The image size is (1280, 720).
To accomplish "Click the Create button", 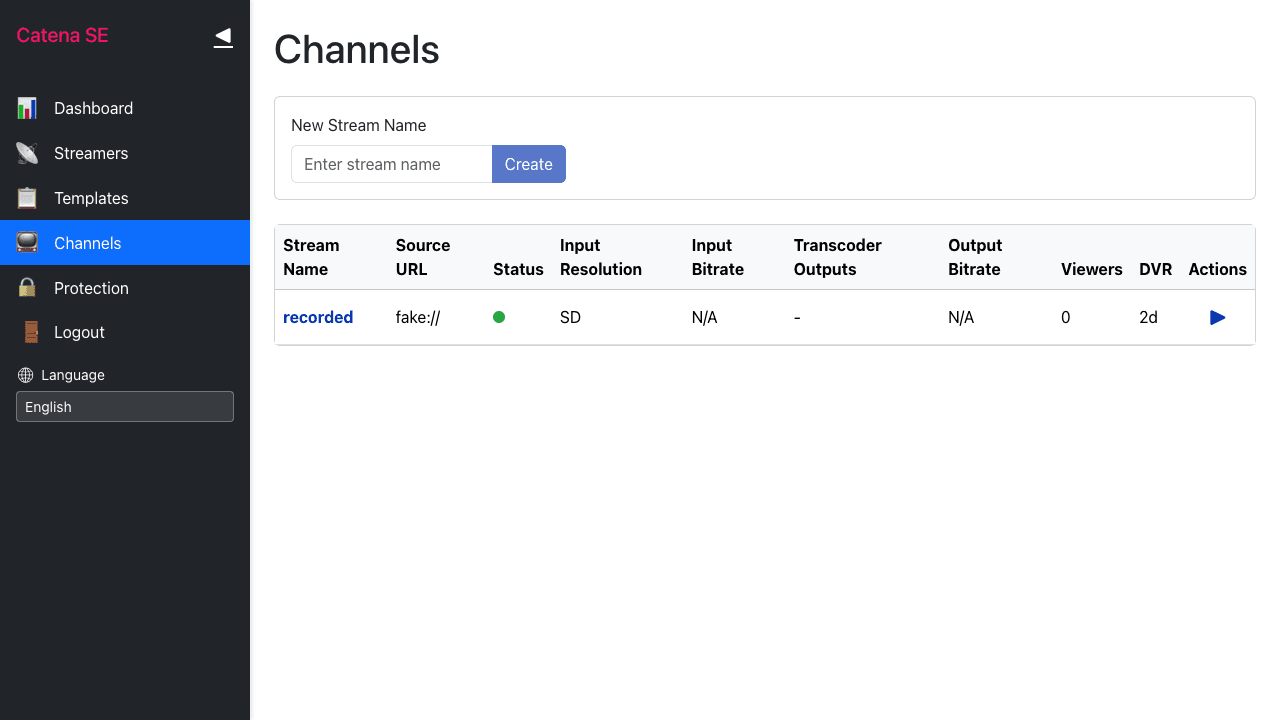I will (x=528, y=164).
